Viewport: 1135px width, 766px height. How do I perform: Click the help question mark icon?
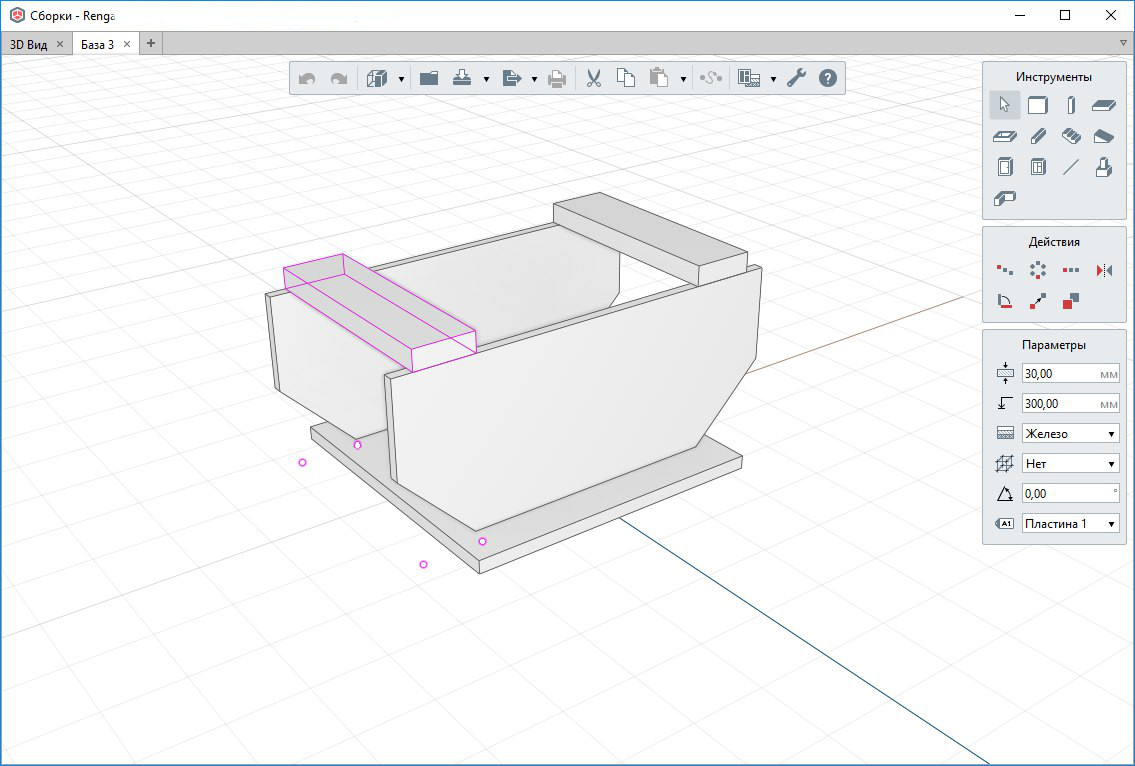pyautogui.click(x=827, y=77)
